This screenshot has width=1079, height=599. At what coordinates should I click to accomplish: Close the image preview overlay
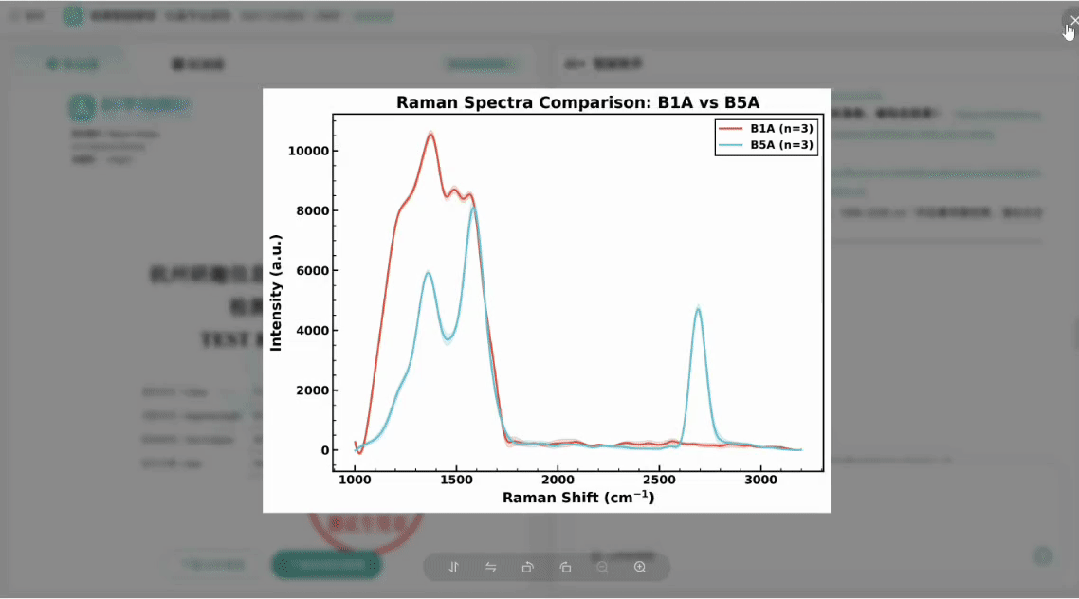point(1072,20)
